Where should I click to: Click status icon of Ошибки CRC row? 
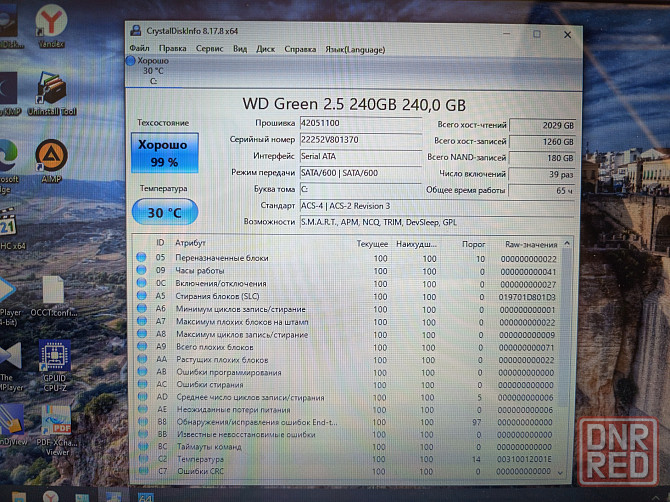[143, 471]
